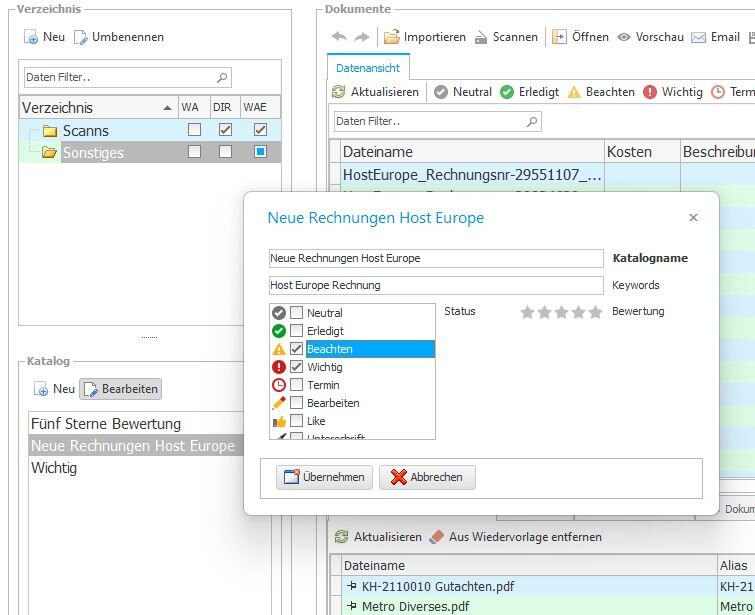Close the Neue Rechnungen Host Europe dialog
Screen dimensions: 755x615
(693, 218)
